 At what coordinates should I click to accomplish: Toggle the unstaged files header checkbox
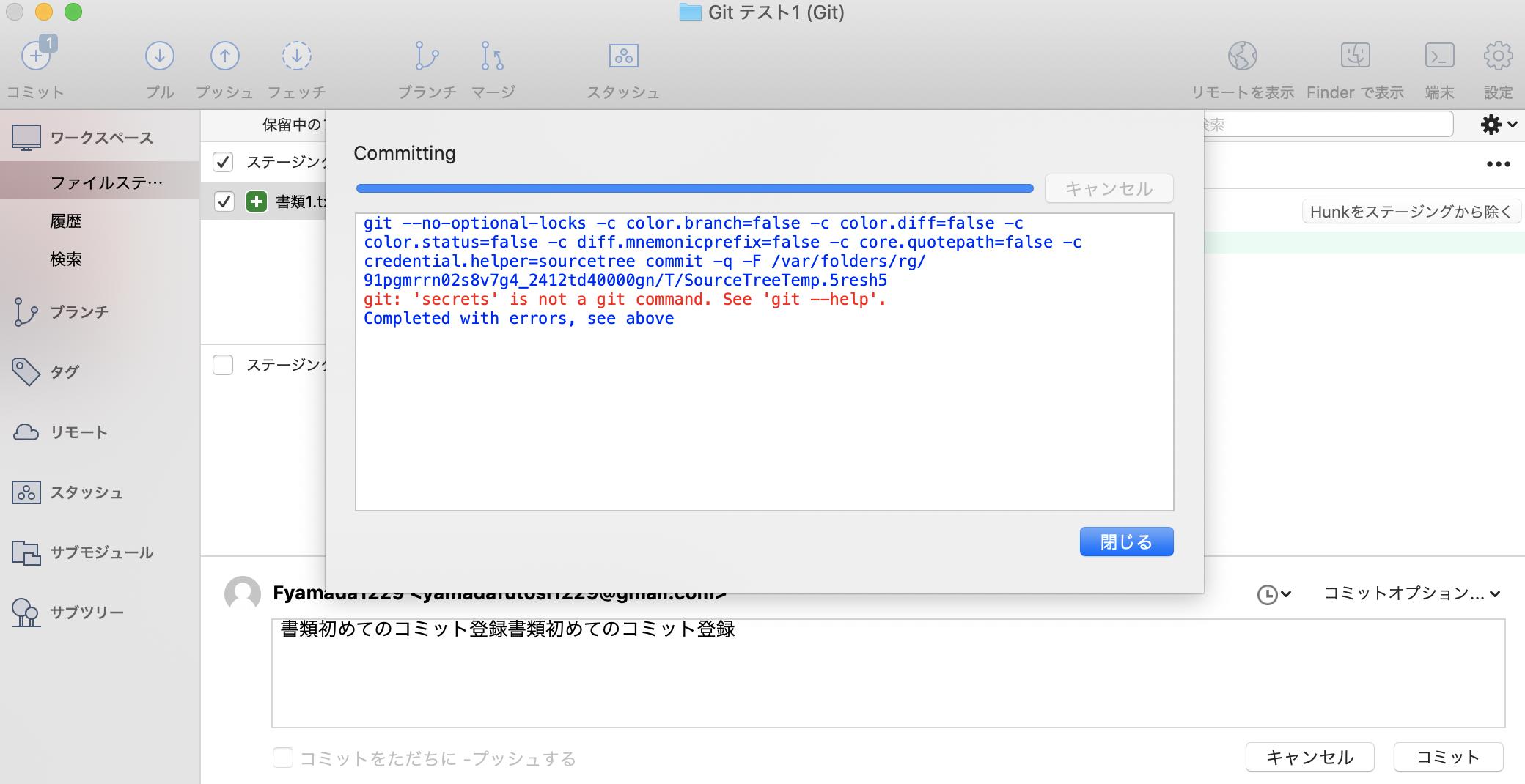click(x=223, y=364)
